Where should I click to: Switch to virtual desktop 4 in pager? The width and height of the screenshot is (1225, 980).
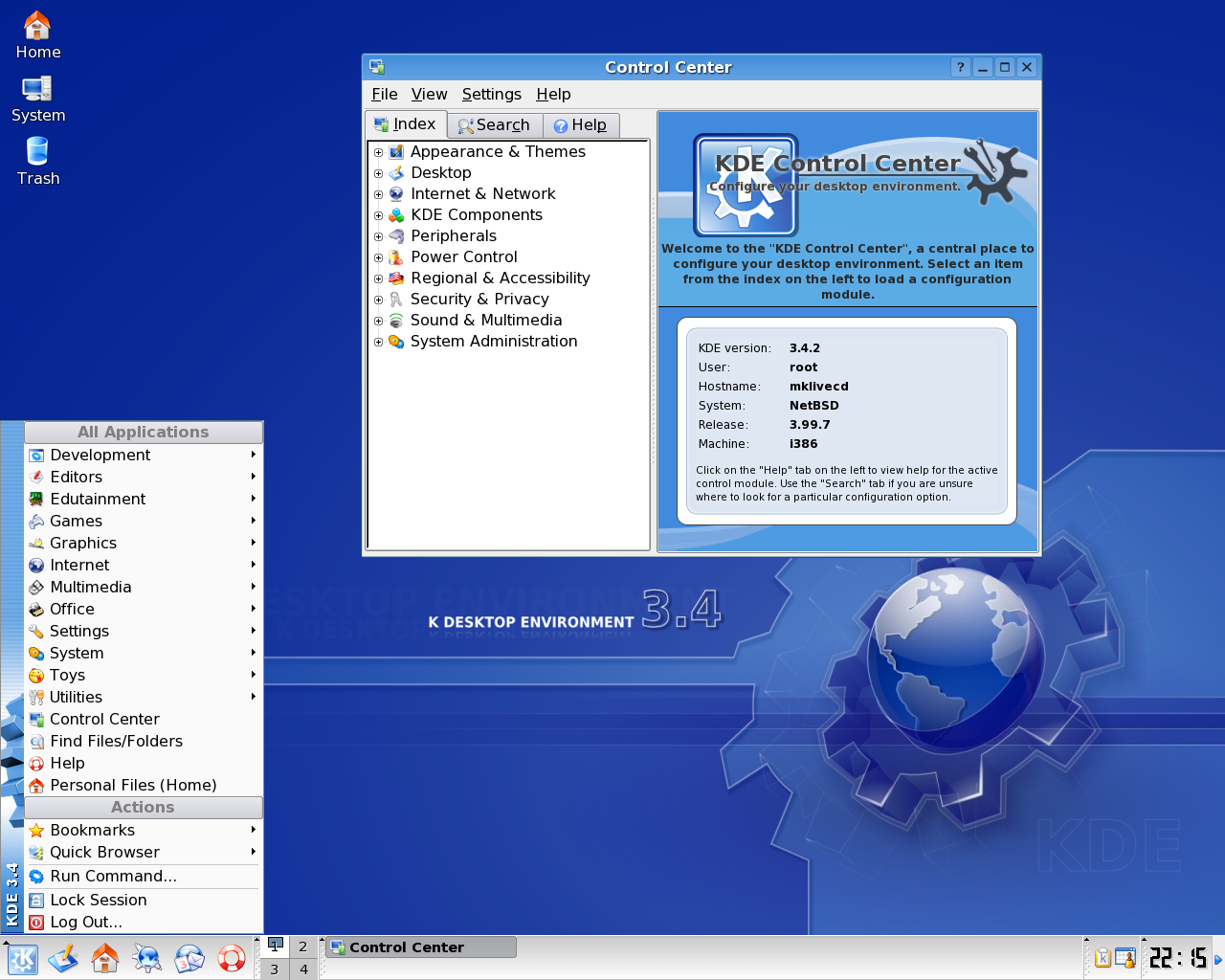[303, 969]
